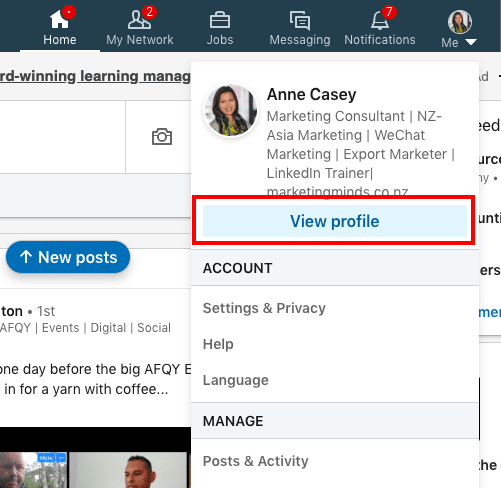Click Anne Casey's large profile photo
501x488 pixels.
(231, 110)
